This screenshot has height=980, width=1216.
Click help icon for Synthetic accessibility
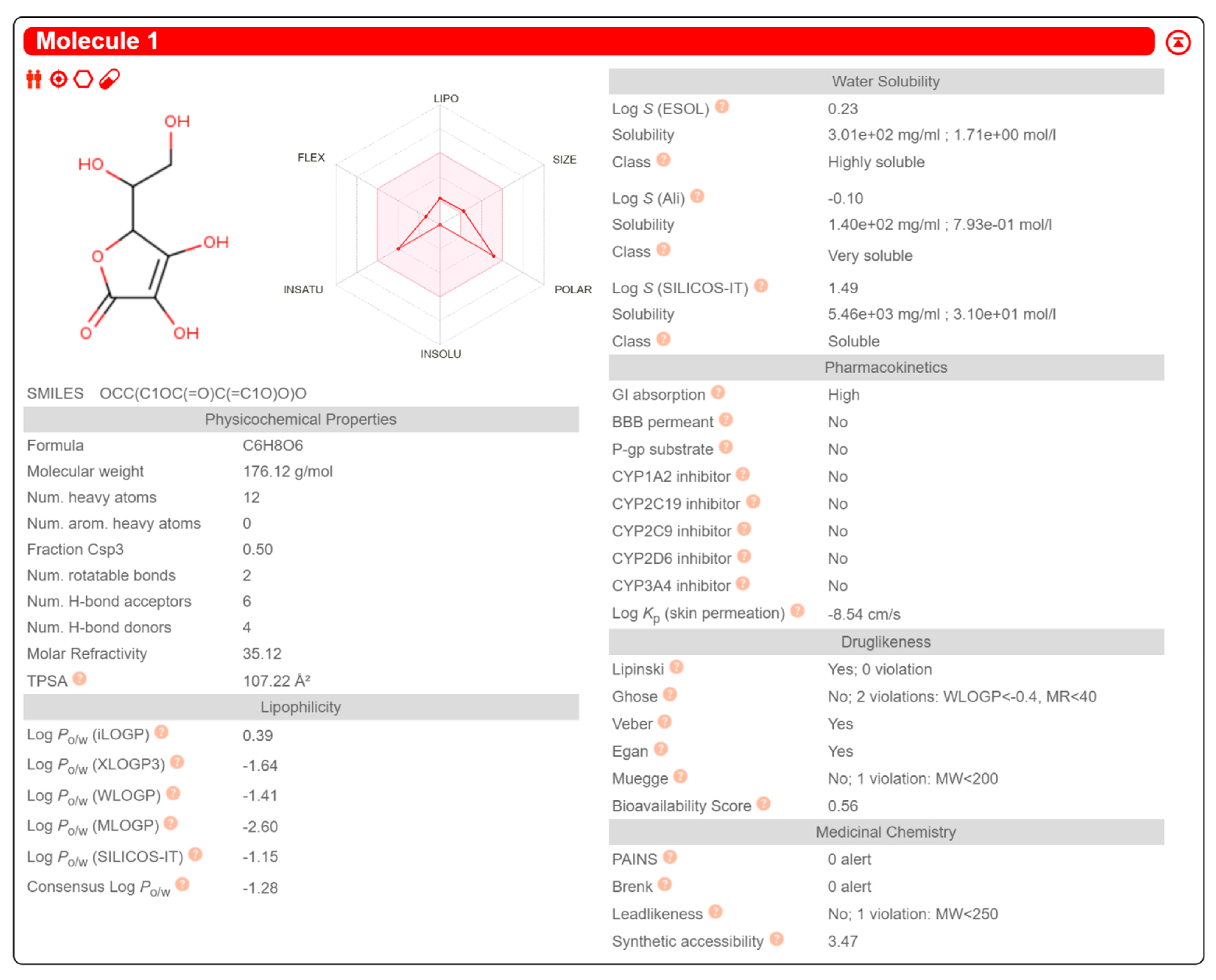776,939
